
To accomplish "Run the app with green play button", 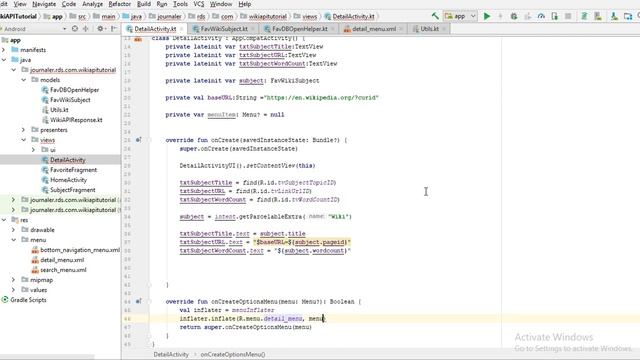I will coord(487,16).
